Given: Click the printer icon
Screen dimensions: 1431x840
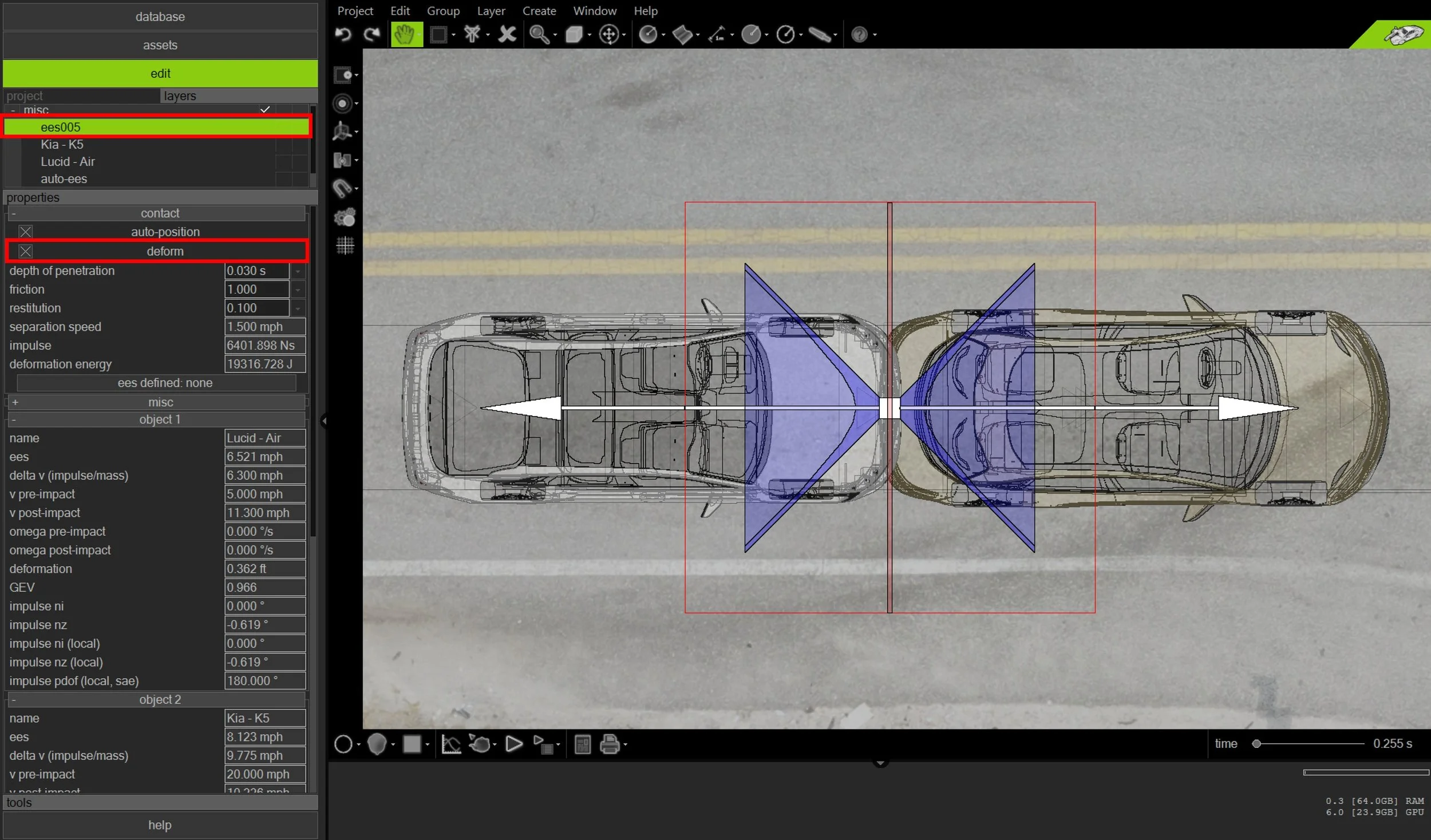Looking at the screenshot, I should point(610,744).
